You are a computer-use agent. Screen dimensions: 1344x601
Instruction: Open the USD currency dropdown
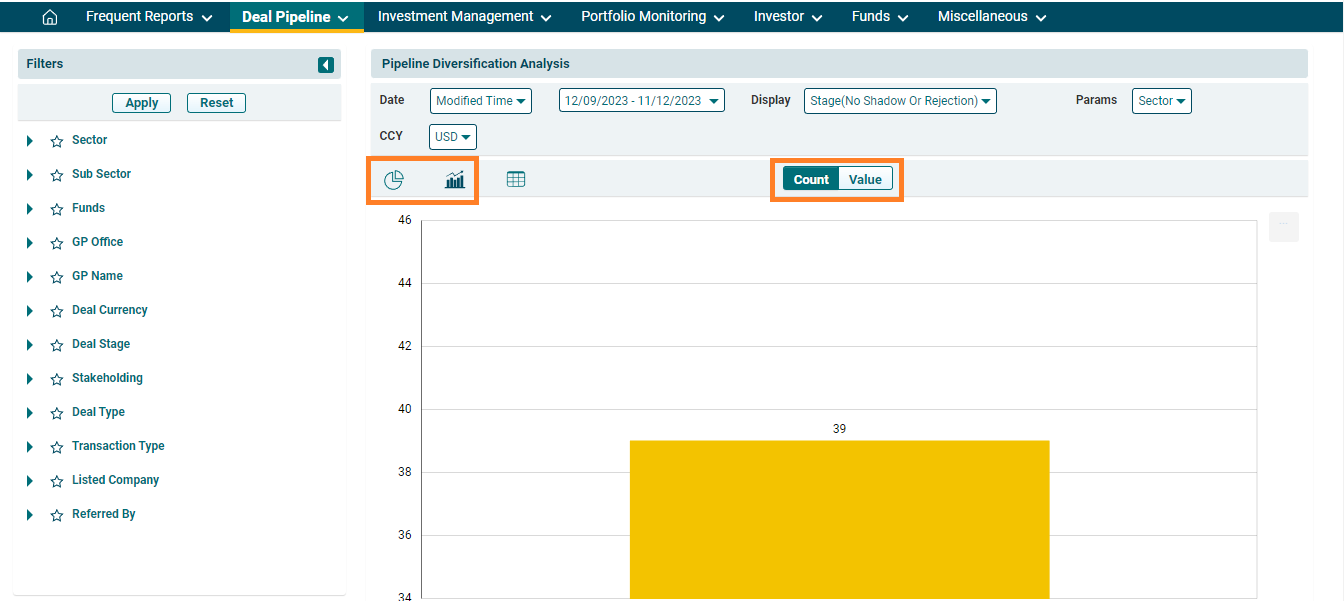pyautogui.click(x=452, y=137)
